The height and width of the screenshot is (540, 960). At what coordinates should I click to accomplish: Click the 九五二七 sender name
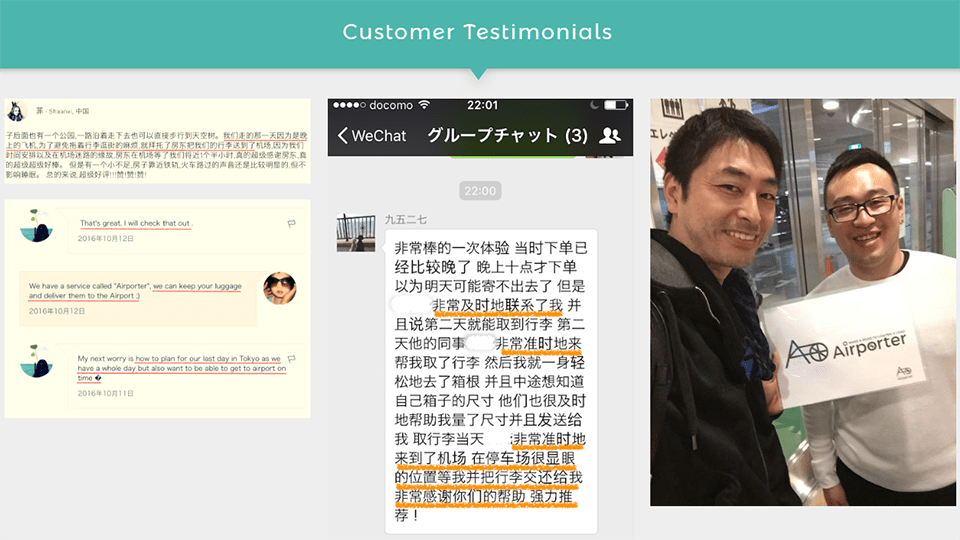click(405, 220)
